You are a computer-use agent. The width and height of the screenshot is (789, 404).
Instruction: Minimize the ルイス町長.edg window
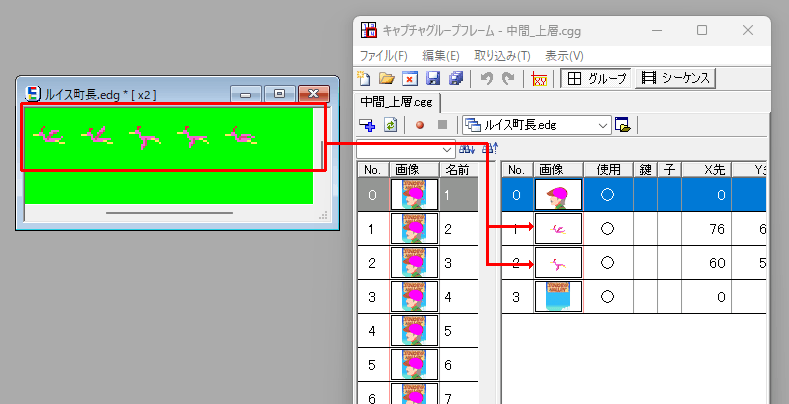coord(246,94)
